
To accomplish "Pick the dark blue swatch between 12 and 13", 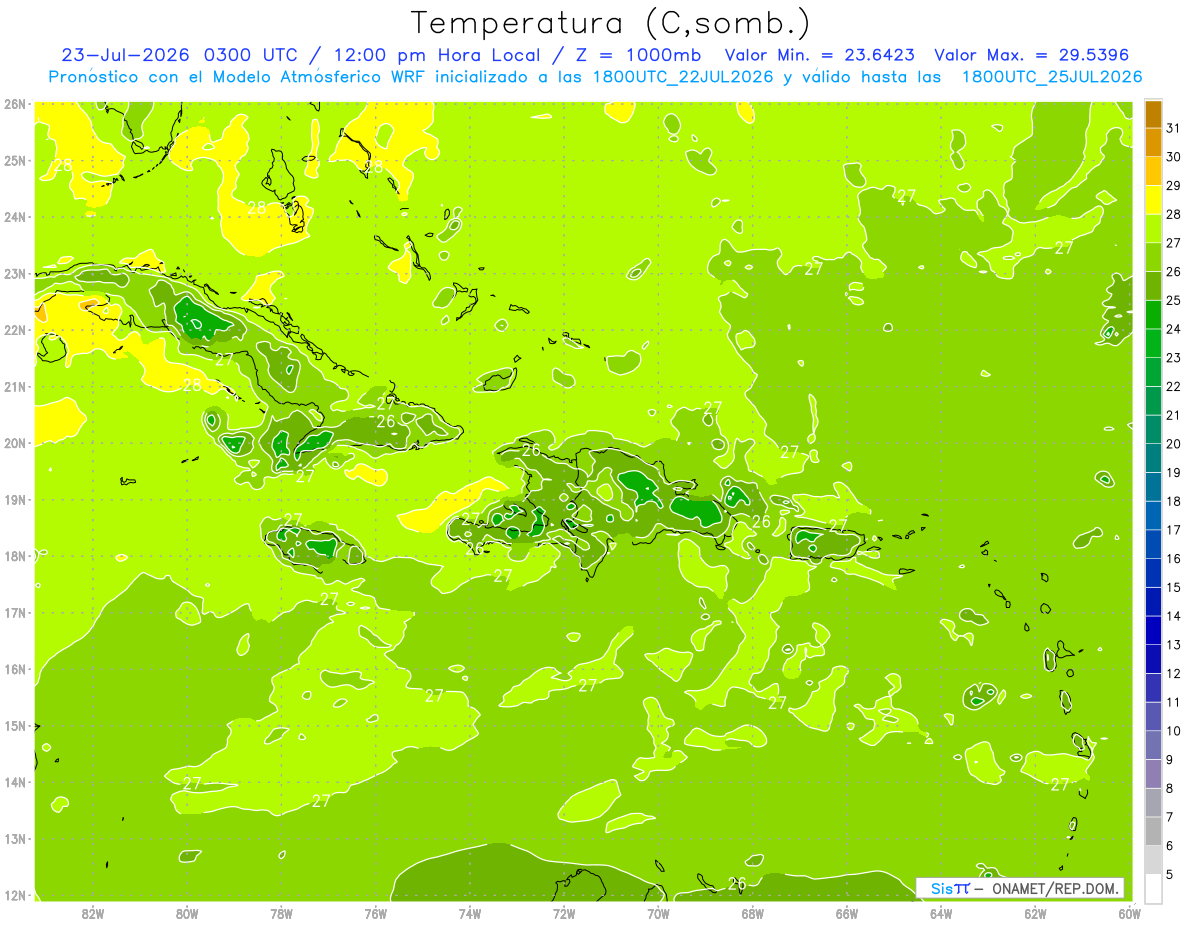I will [1153, 659].
